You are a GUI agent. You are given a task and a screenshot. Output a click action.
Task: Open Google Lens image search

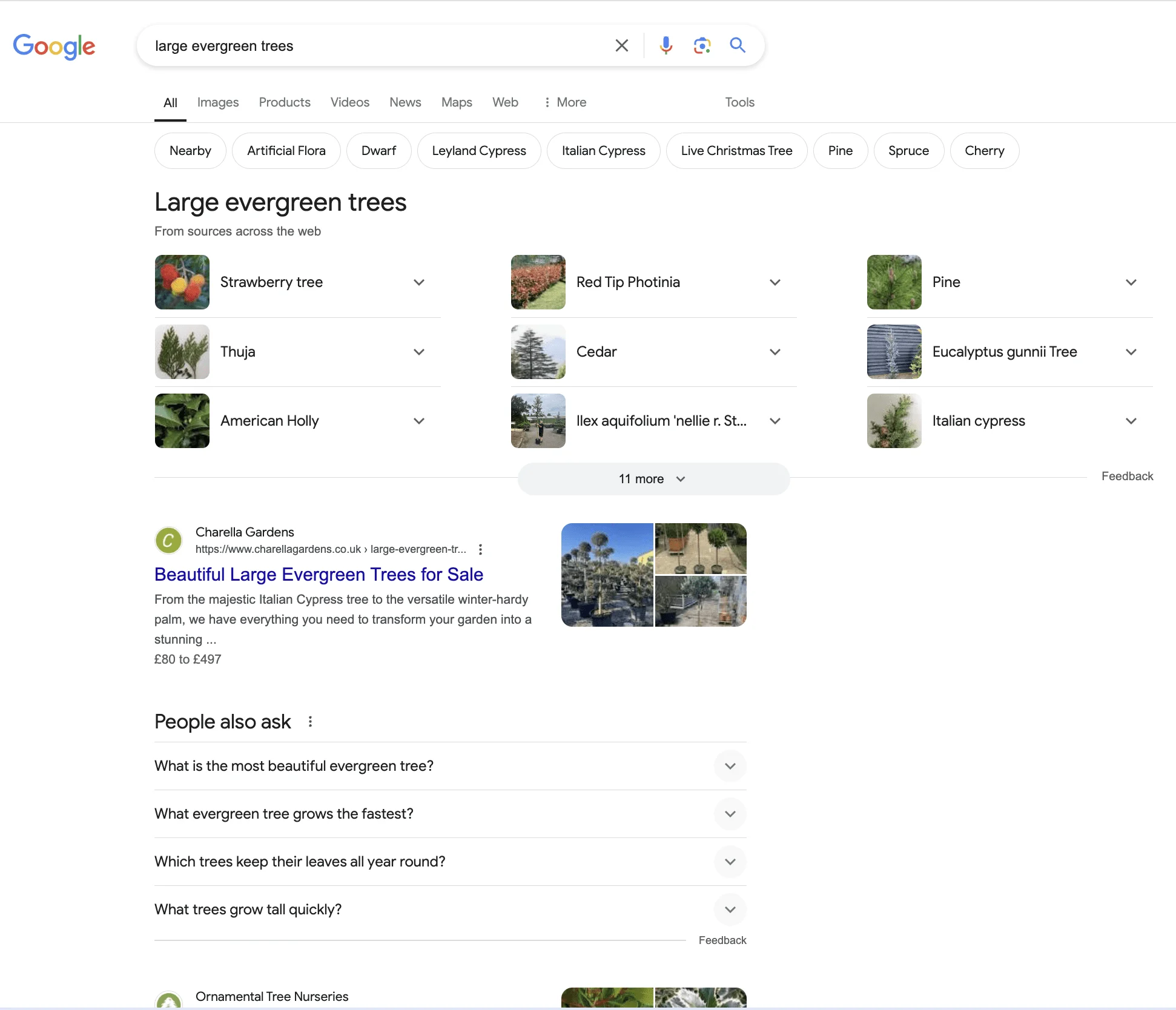702,45
